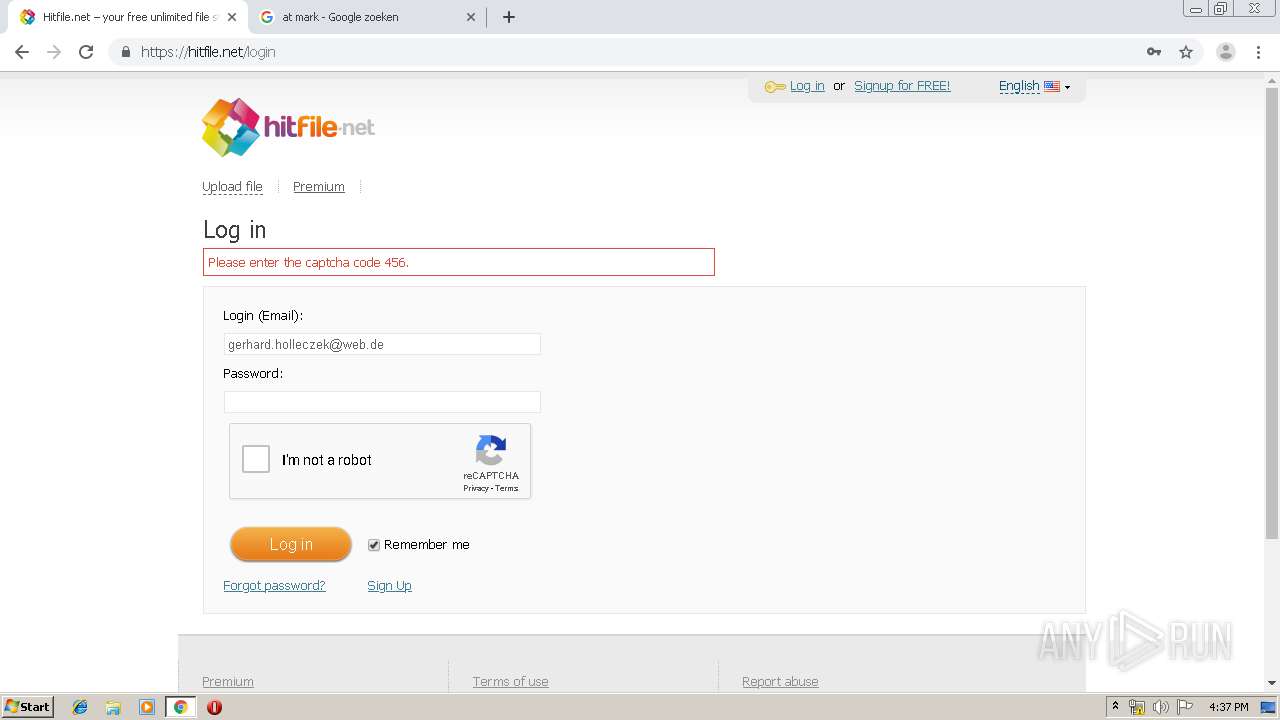Open saved passwords key icon in address bar

(1154, 52)
